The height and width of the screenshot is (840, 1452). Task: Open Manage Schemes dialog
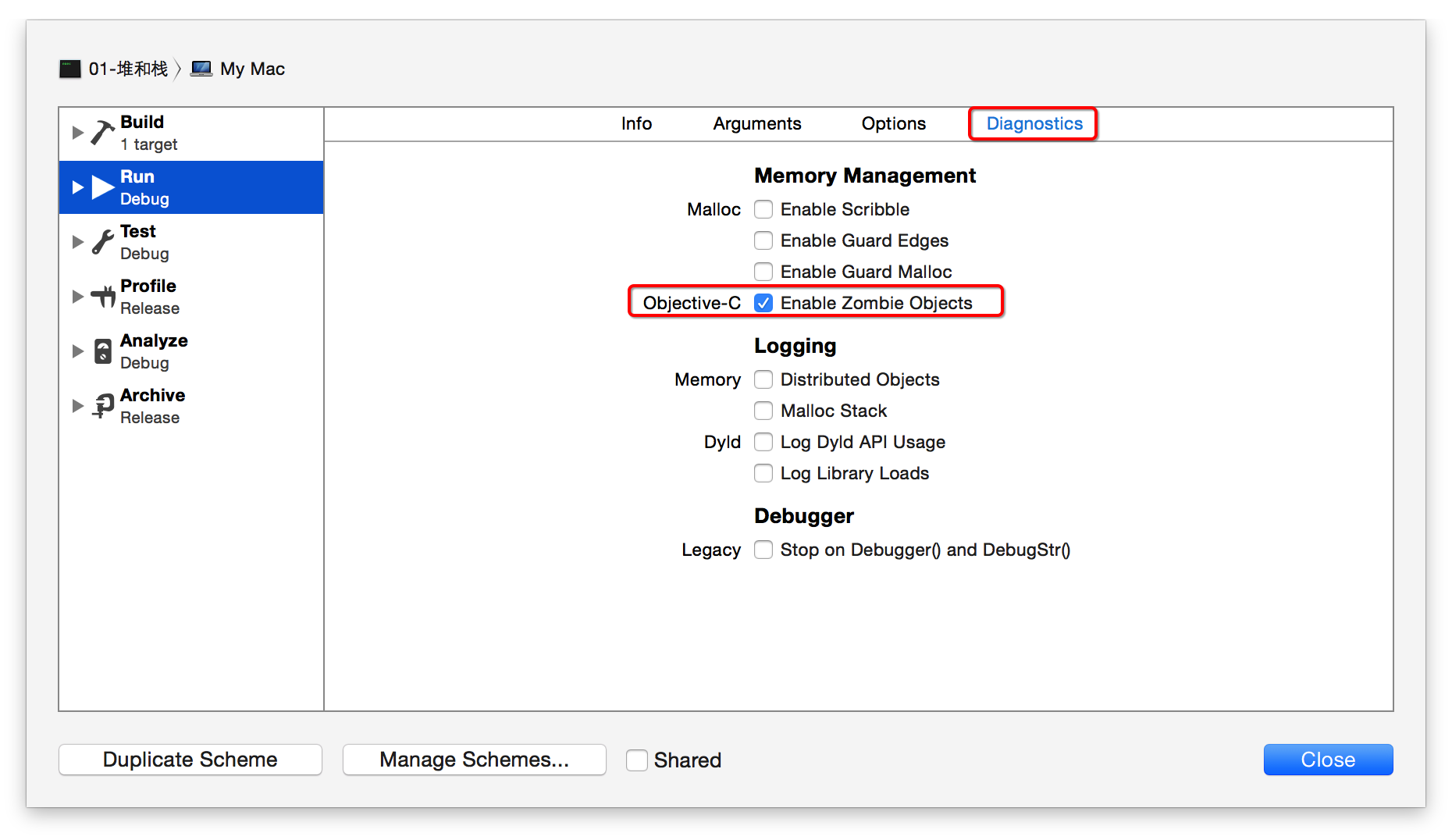474,760
